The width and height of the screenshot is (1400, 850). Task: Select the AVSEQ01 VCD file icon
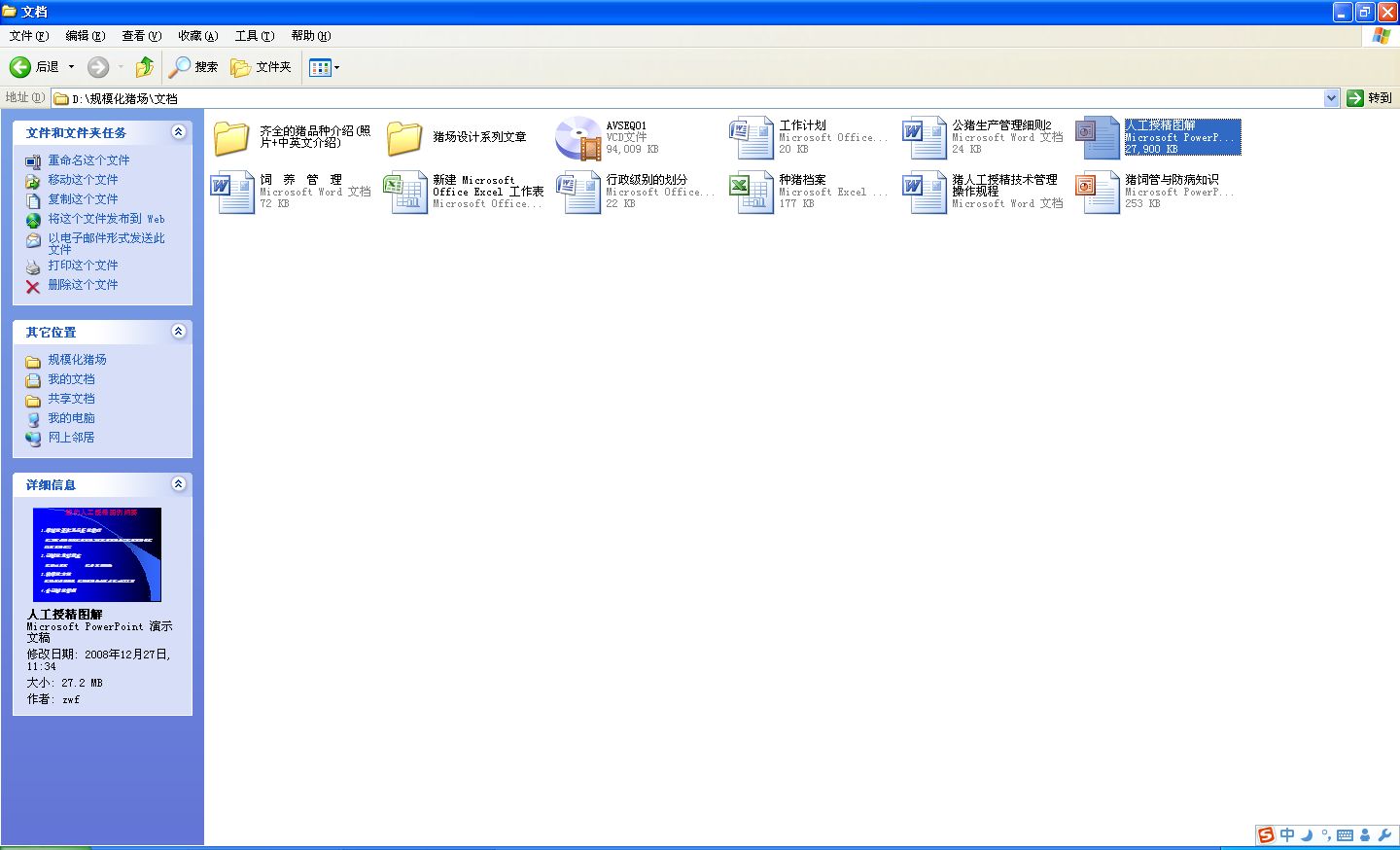click(578, 138)
